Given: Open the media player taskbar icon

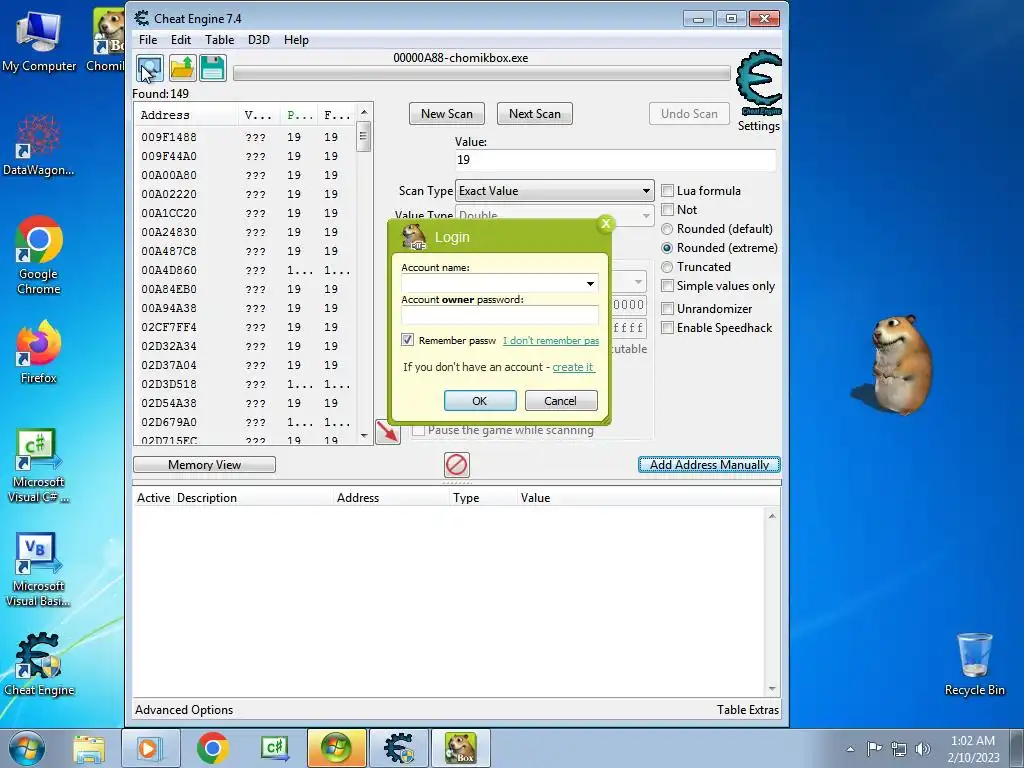Looking at the screenshot, I should (x=150, y=748).
